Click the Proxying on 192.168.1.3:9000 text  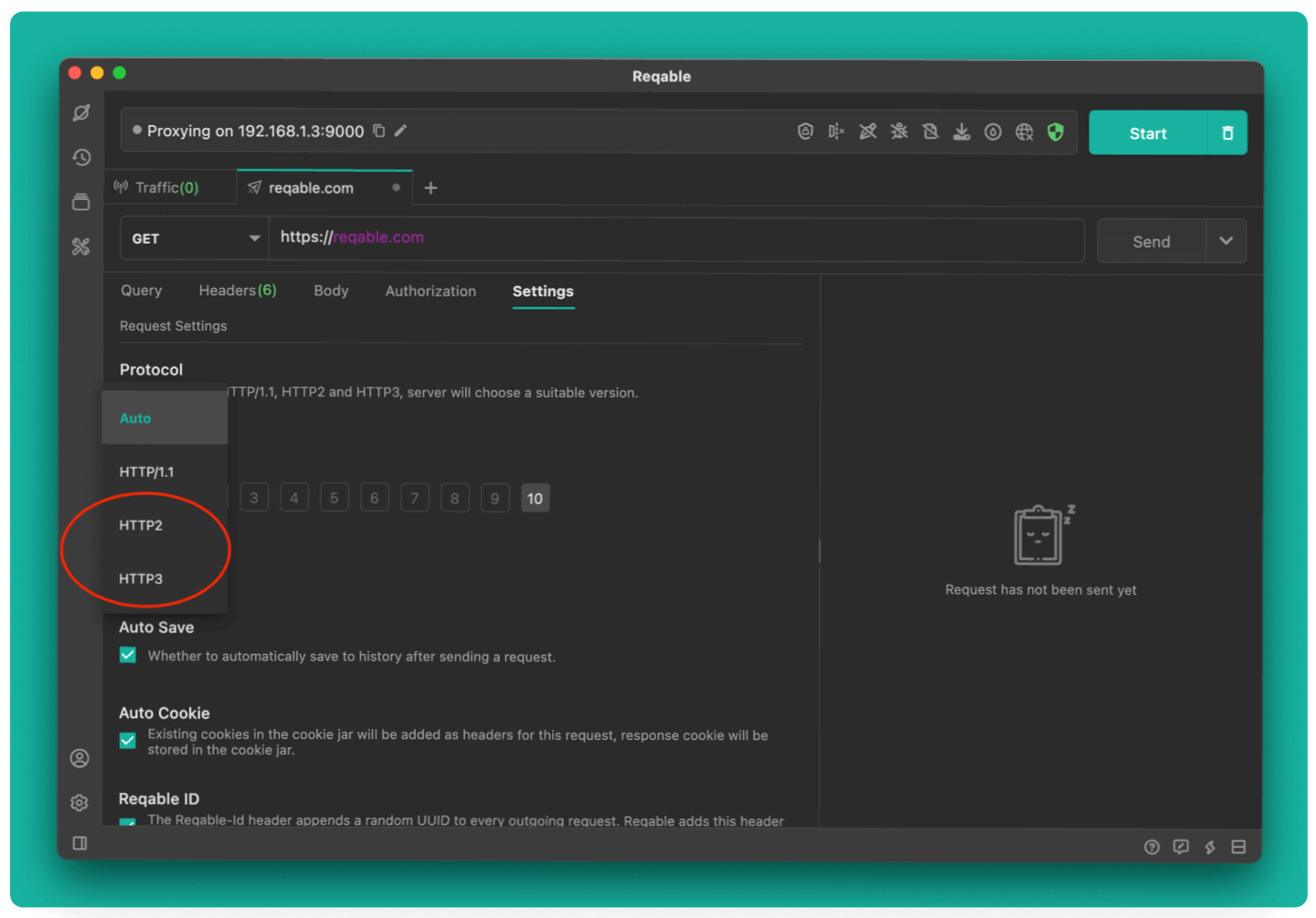pos(255,131)
